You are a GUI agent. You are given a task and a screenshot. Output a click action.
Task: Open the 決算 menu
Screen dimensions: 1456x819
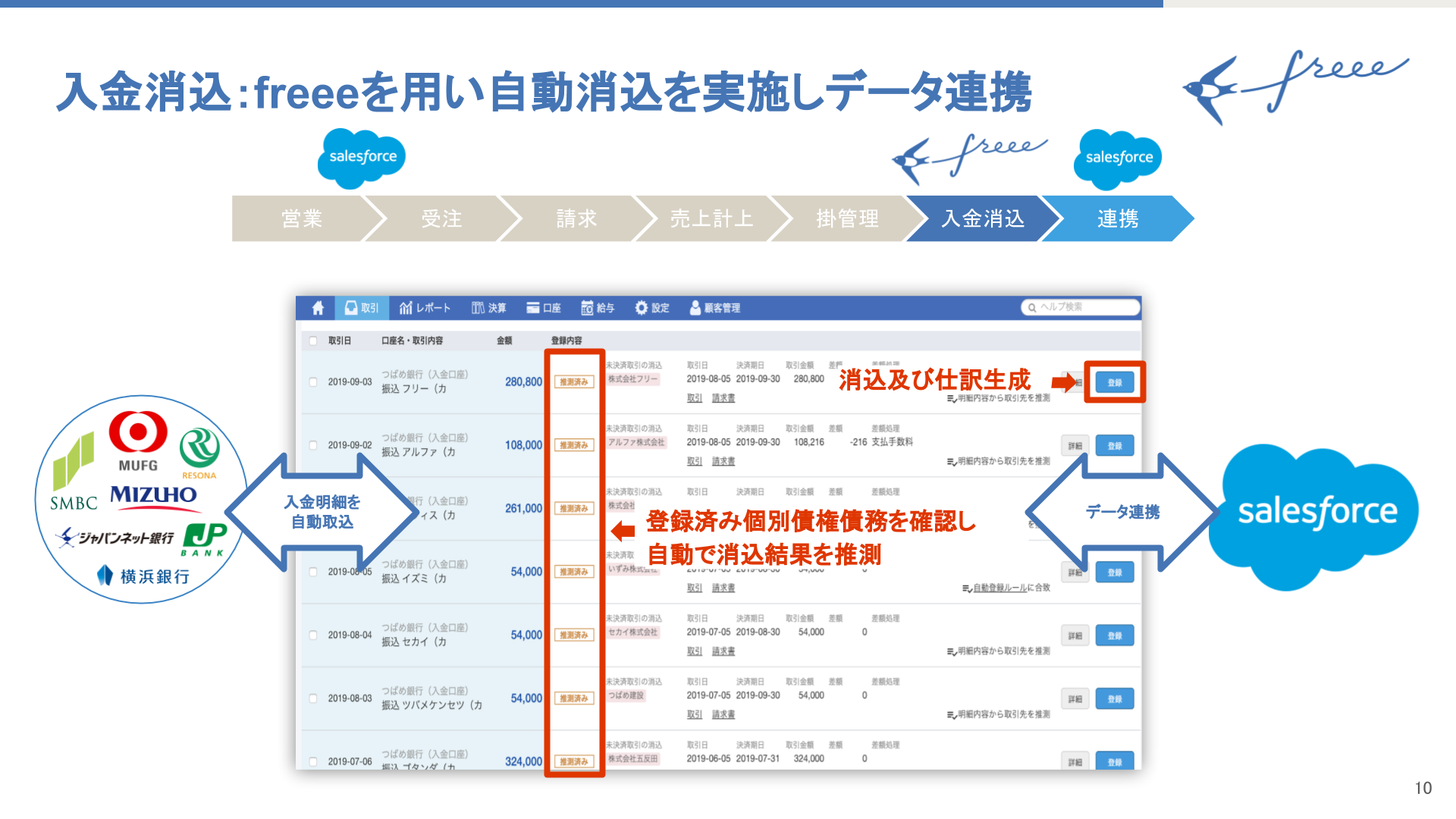tap(488, 308)
